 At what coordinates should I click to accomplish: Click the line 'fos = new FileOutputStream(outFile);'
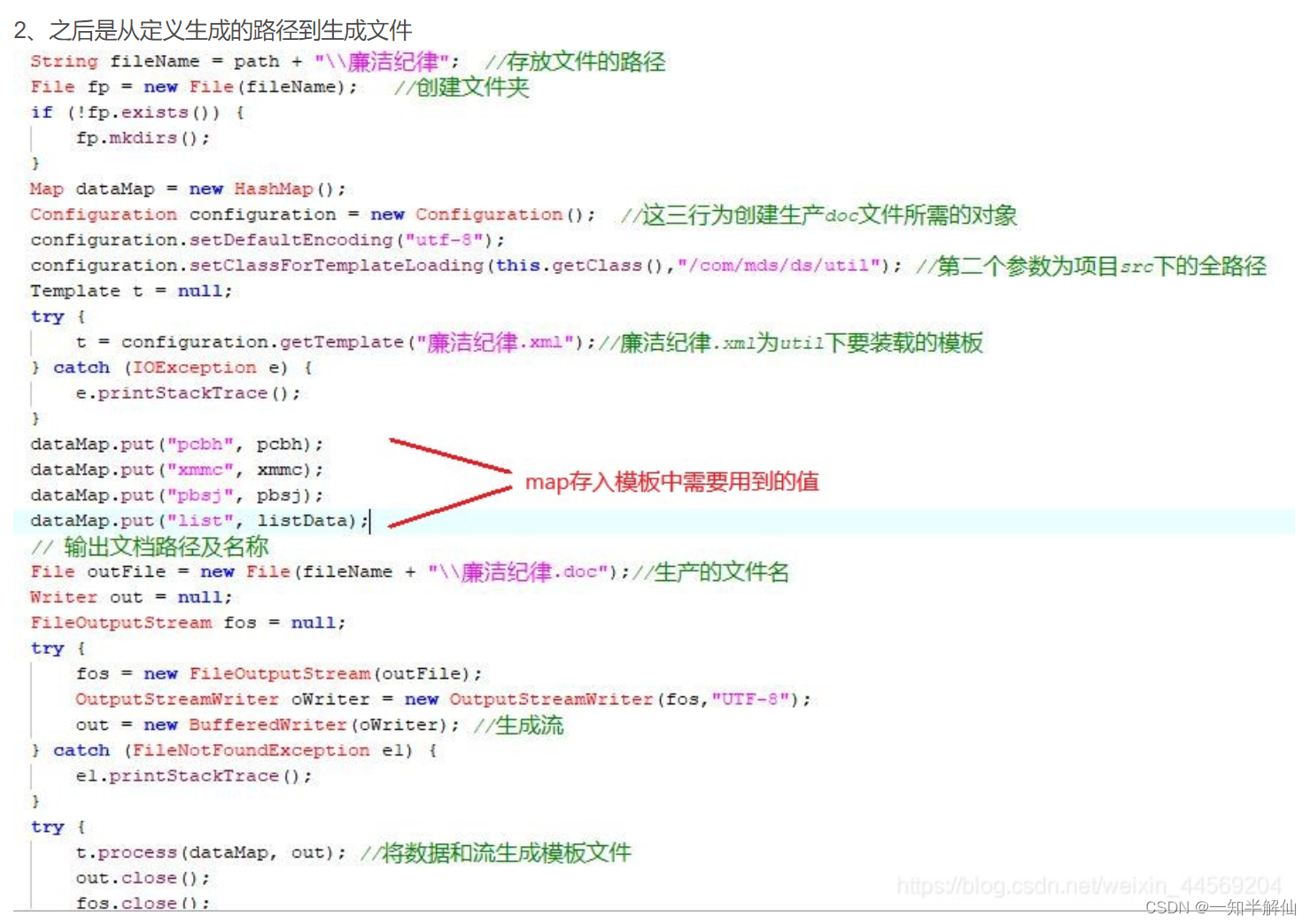(x=279, y=674)
